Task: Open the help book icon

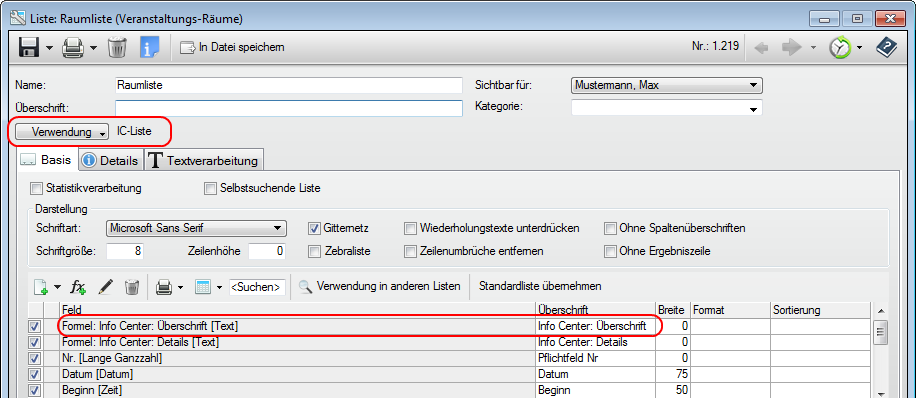Action: click(886, 47)
